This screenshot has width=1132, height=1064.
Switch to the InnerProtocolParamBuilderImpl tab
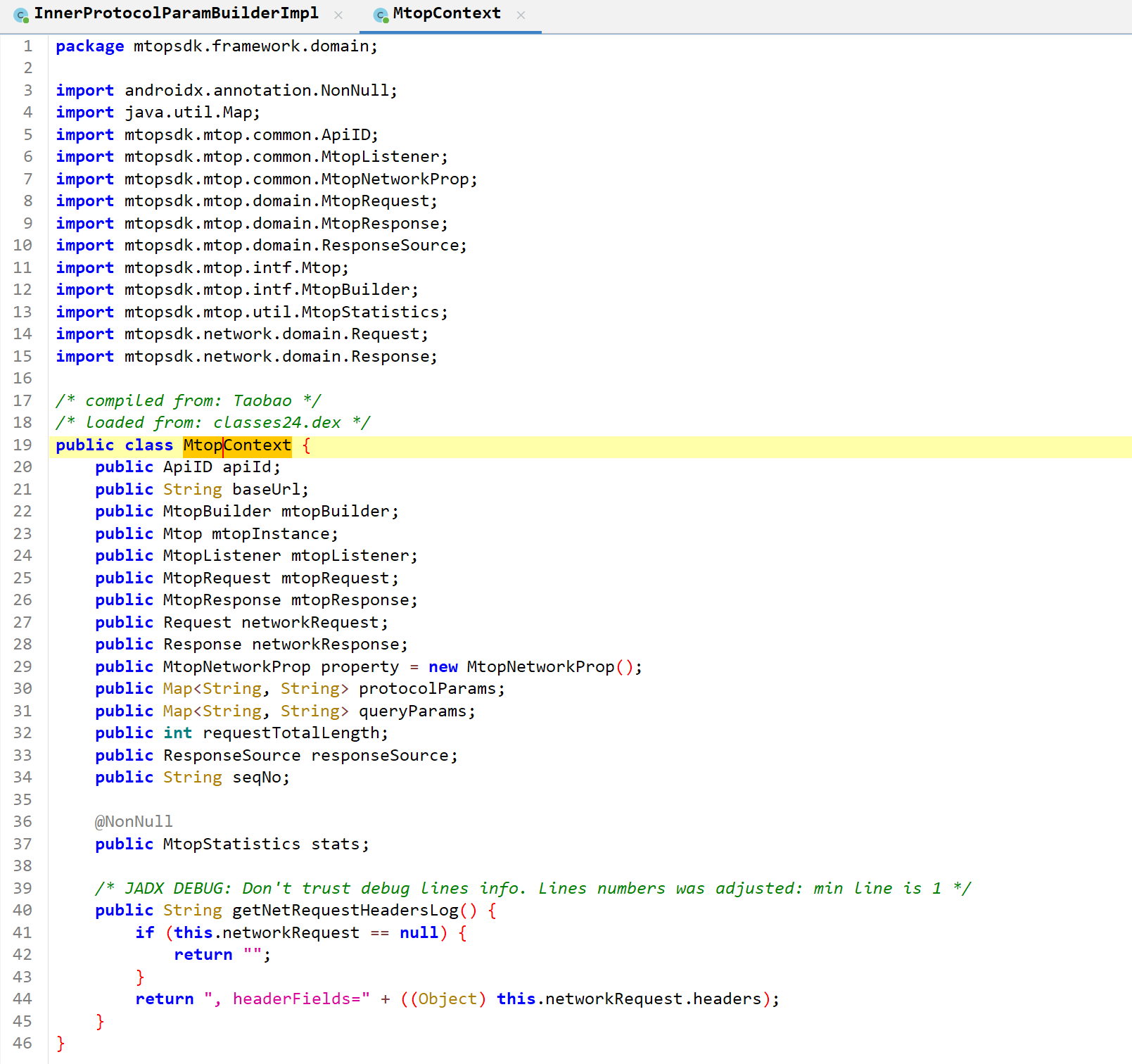click(176, 14)
